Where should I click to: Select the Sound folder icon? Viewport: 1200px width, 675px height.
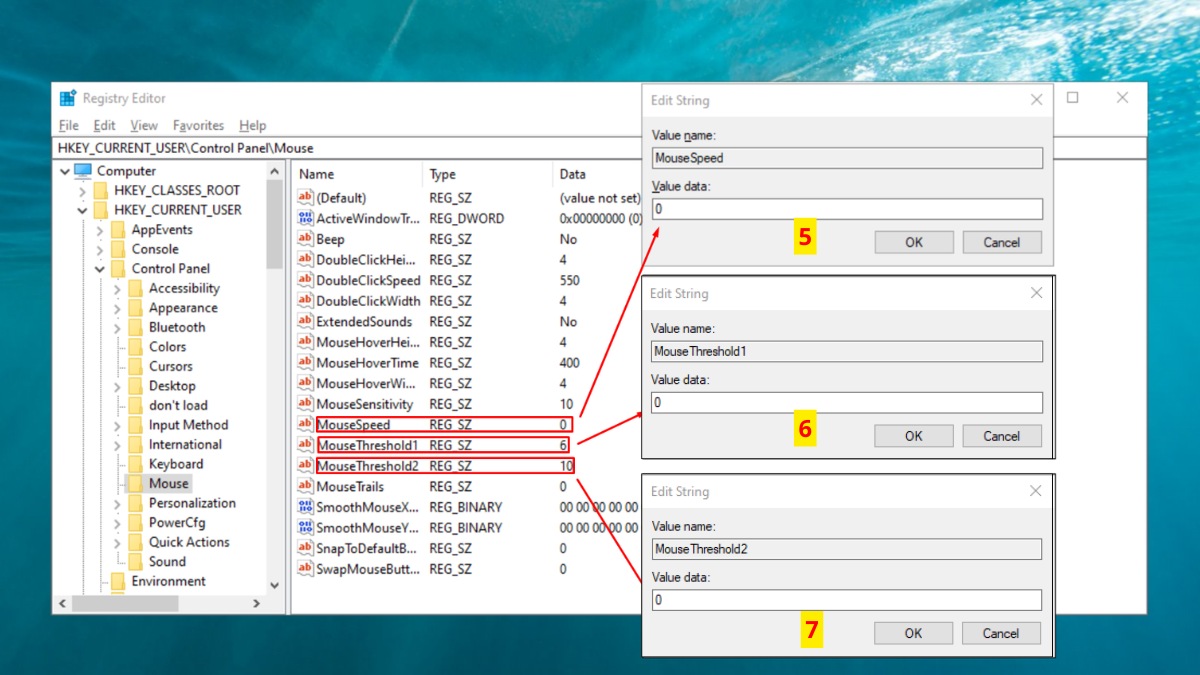(135, 562)
